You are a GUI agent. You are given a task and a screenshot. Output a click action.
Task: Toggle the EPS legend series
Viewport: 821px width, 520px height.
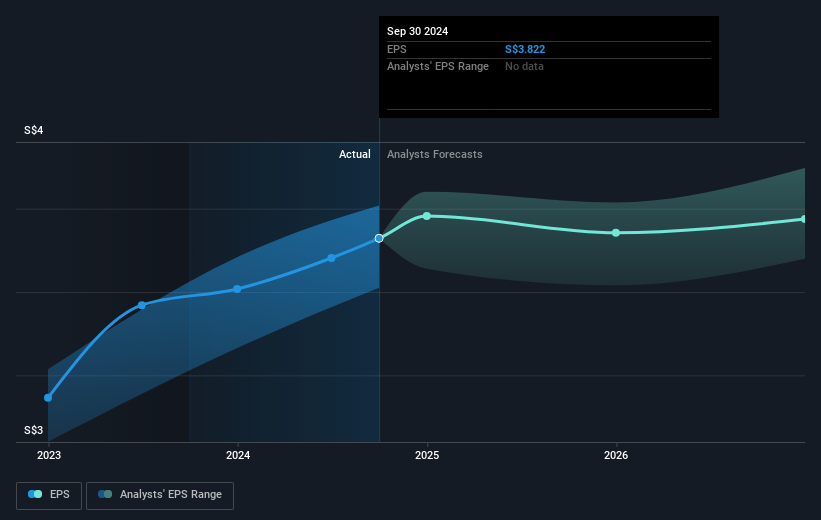pyautogui.click(x=49, y=495)
